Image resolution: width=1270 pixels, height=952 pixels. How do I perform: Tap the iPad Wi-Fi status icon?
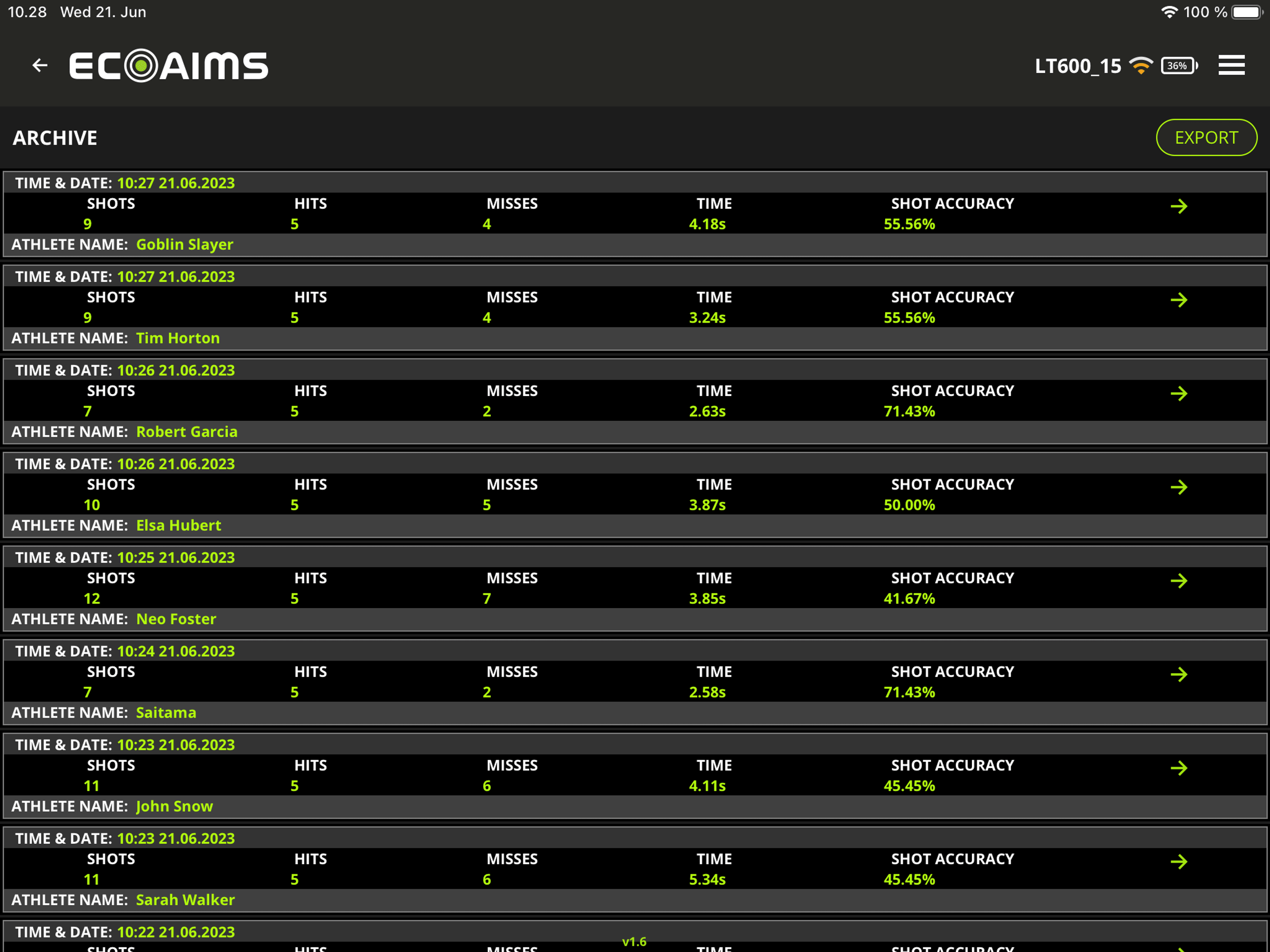[x=1169, y=12]
